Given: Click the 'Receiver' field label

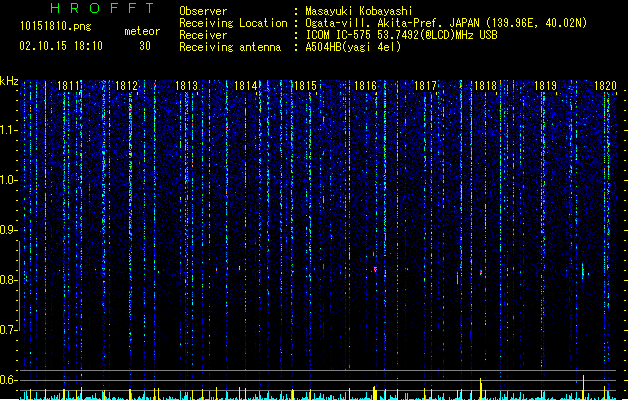Looking at the screenshot, I should tap(203, 35).
